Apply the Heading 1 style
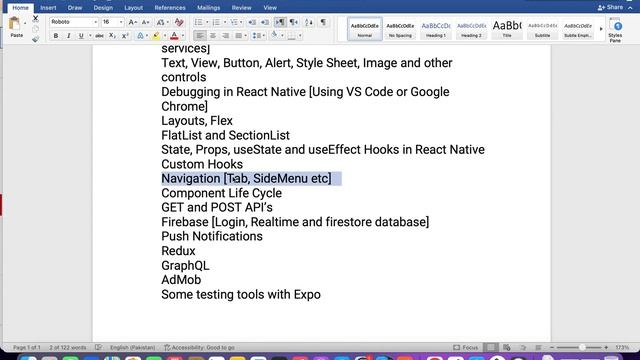The width and height of the screenshot is (640, 360). pos(436,29)
